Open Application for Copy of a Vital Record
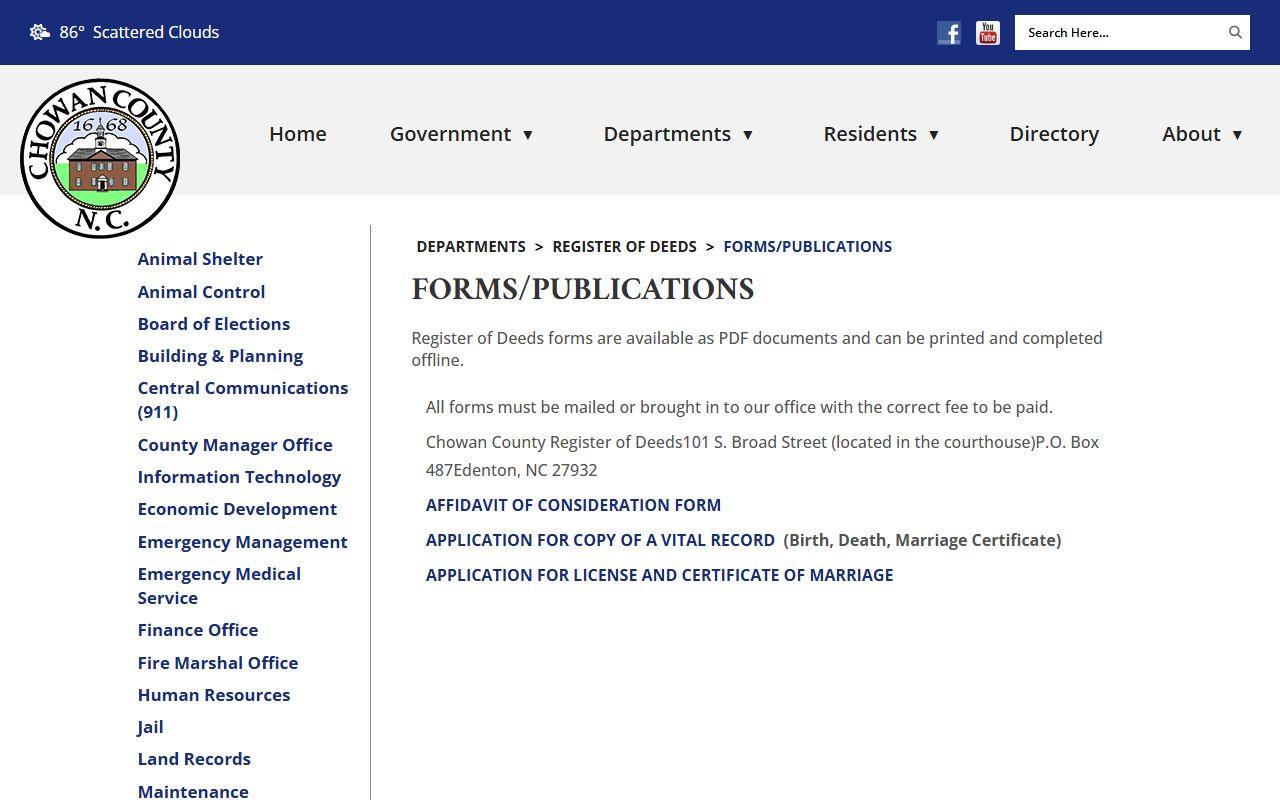Screen dimensions: 1280x800 [x=600, y=540]
